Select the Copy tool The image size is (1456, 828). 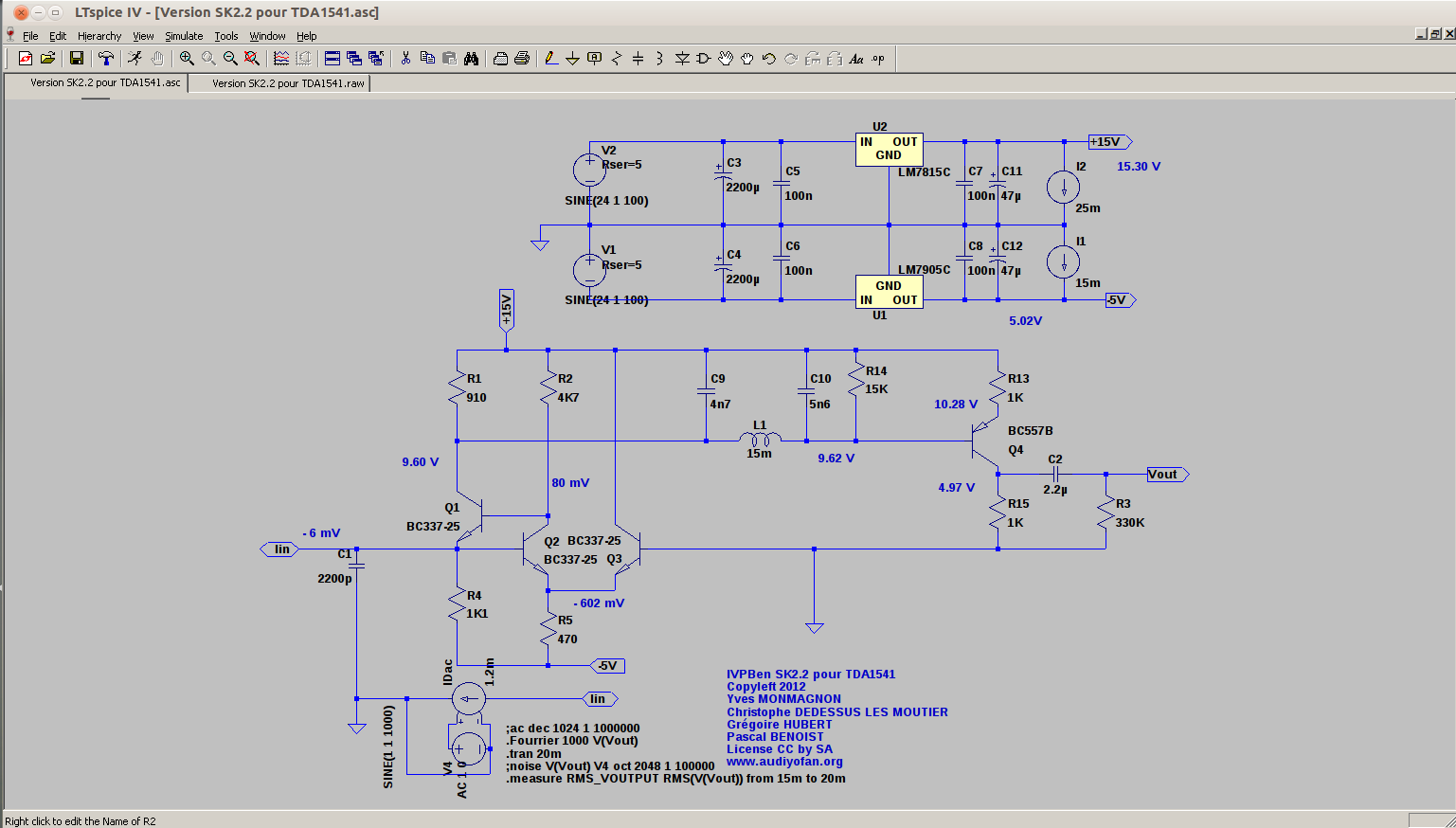tap(427, 58)
